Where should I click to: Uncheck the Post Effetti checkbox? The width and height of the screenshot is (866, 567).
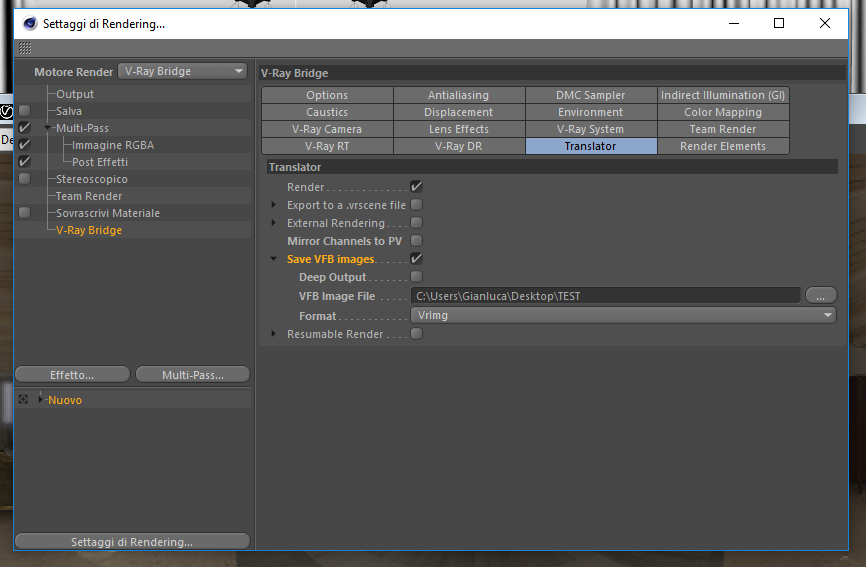click(x=24, y=162)
